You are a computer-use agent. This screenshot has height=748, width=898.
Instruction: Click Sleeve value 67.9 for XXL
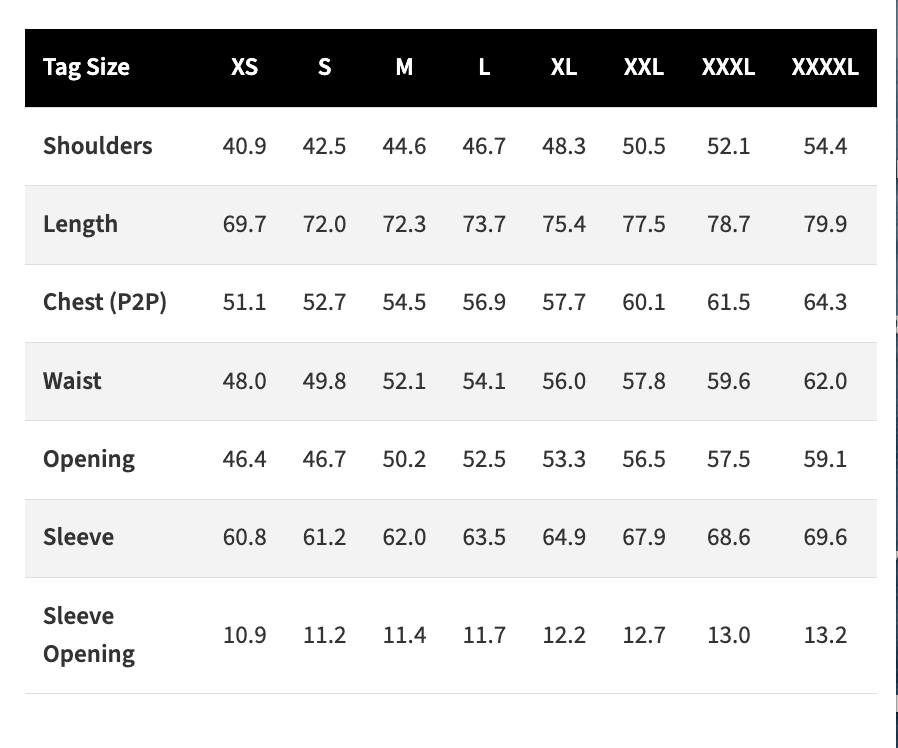(x=644, y=537)
